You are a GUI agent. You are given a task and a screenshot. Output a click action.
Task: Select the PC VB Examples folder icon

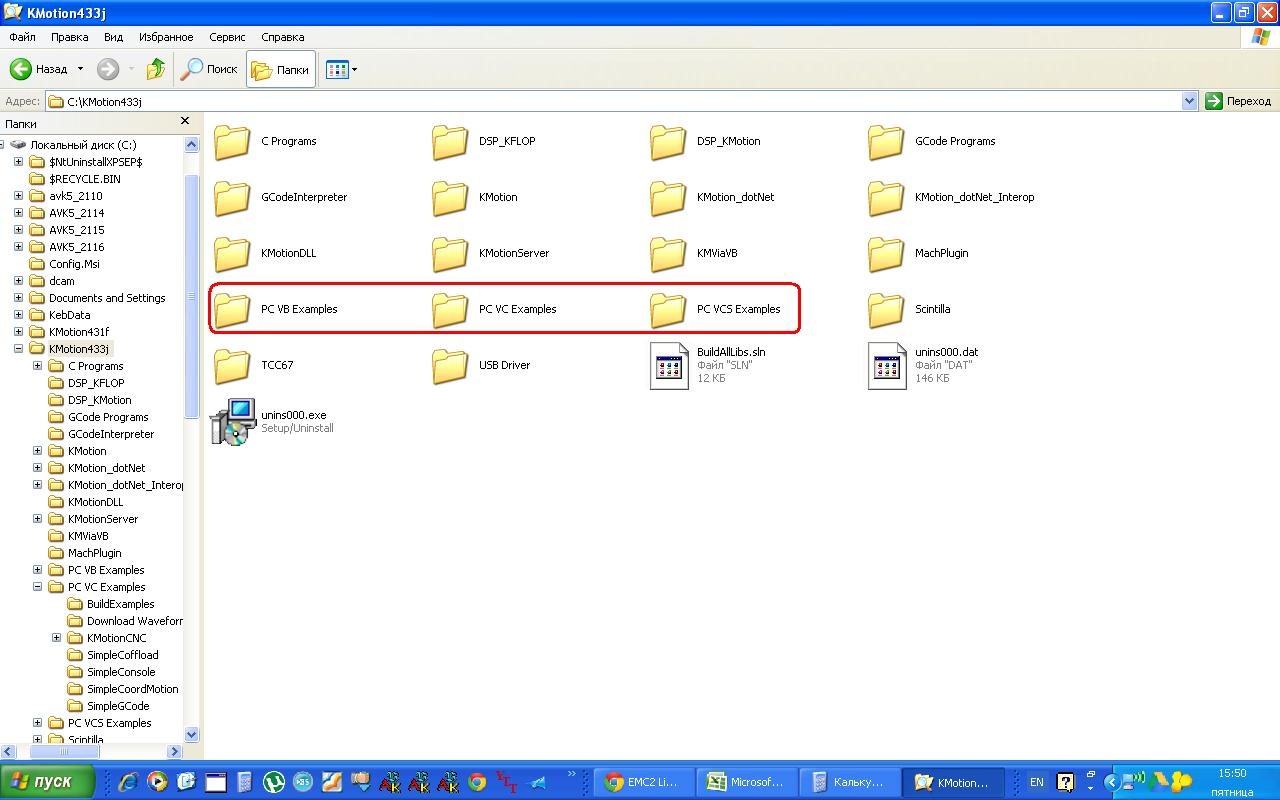(232, 310)
